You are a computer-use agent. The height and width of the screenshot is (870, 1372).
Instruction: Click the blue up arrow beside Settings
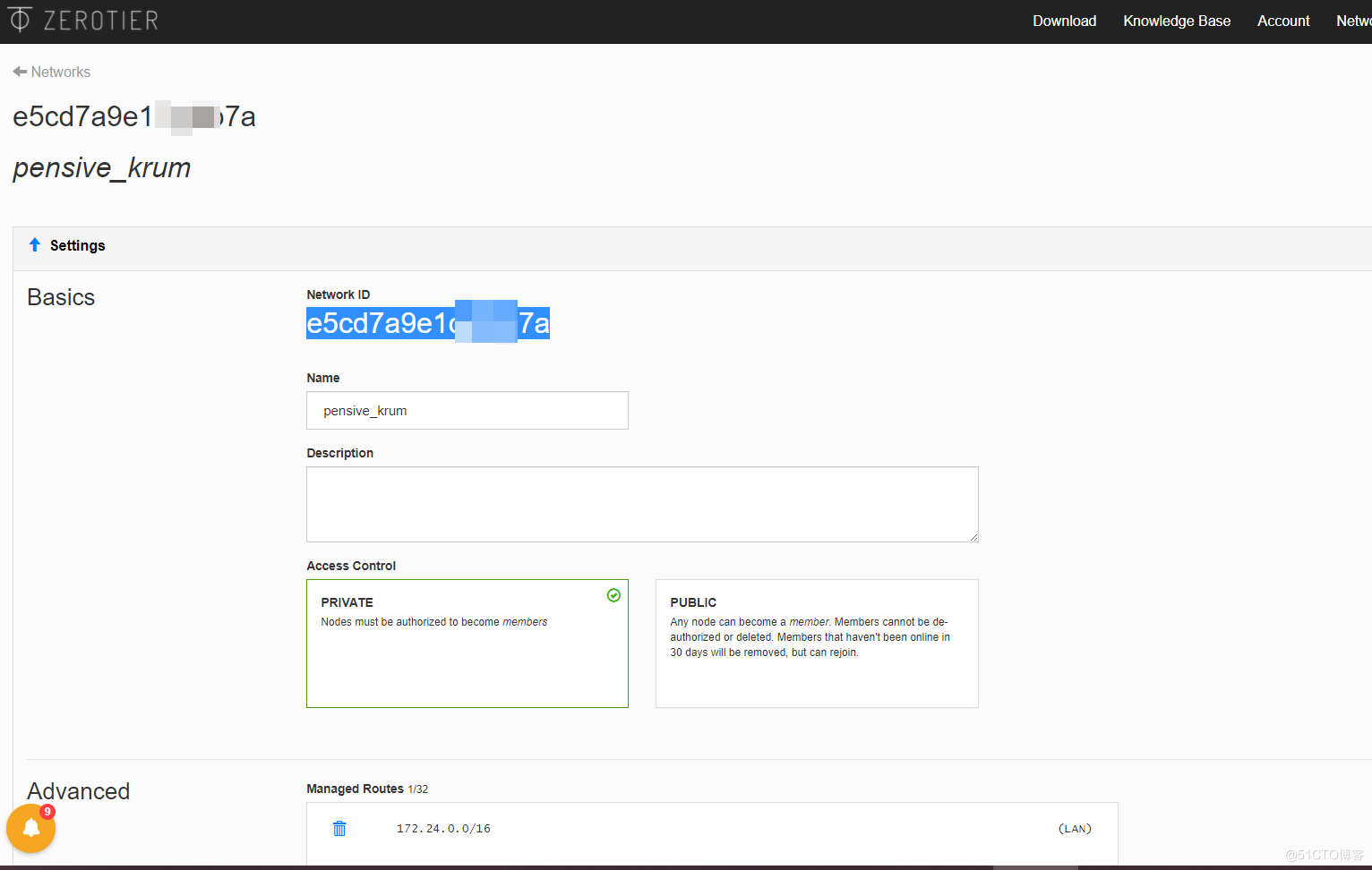[x=35, y=245]
